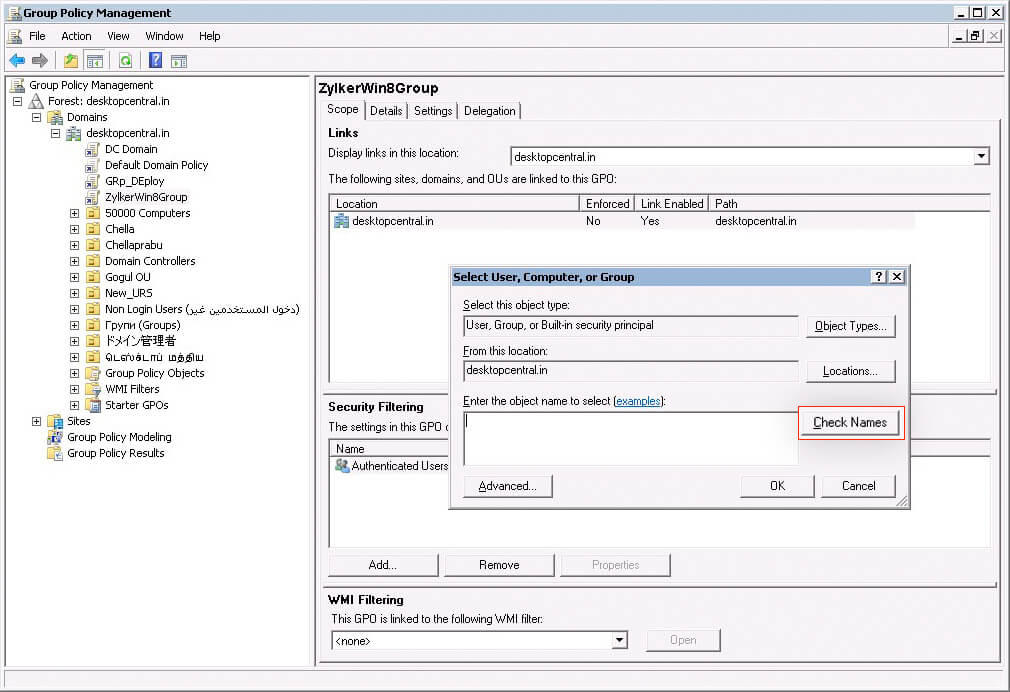Click the Check Names button
This screenshot has width=1010, height=692.
coord(850,422)
